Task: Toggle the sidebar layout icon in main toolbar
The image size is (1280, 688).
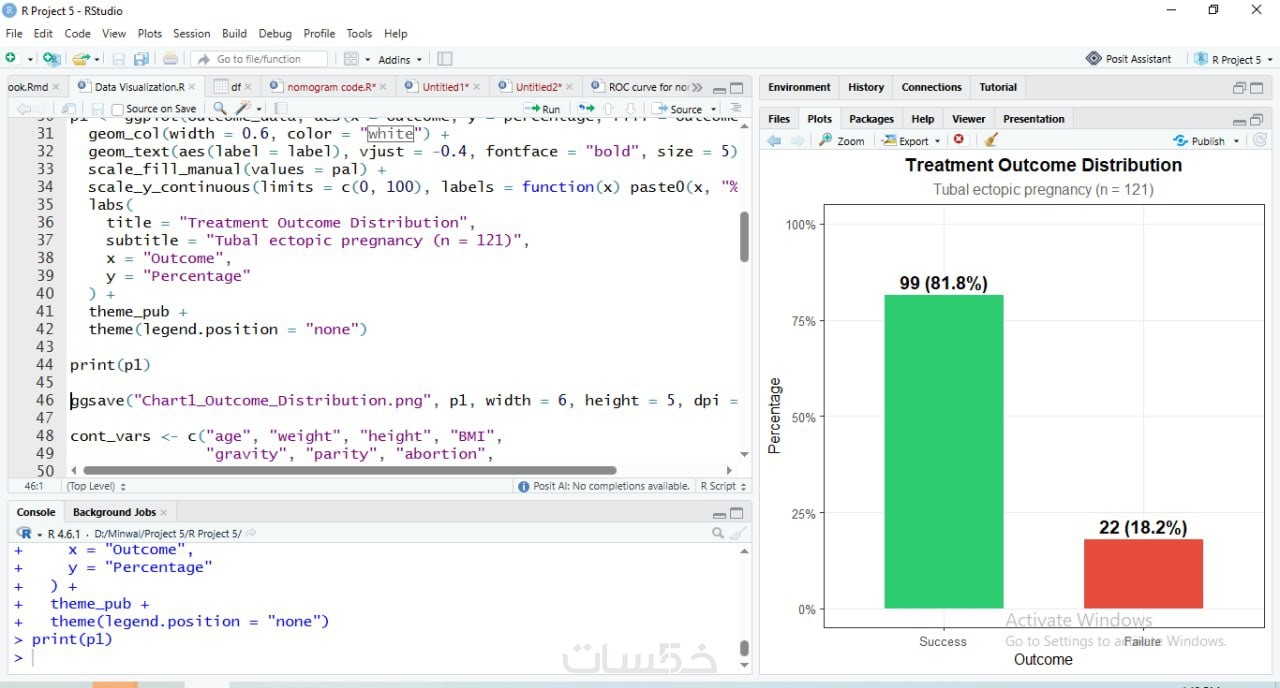Action: tap(445, 59)
